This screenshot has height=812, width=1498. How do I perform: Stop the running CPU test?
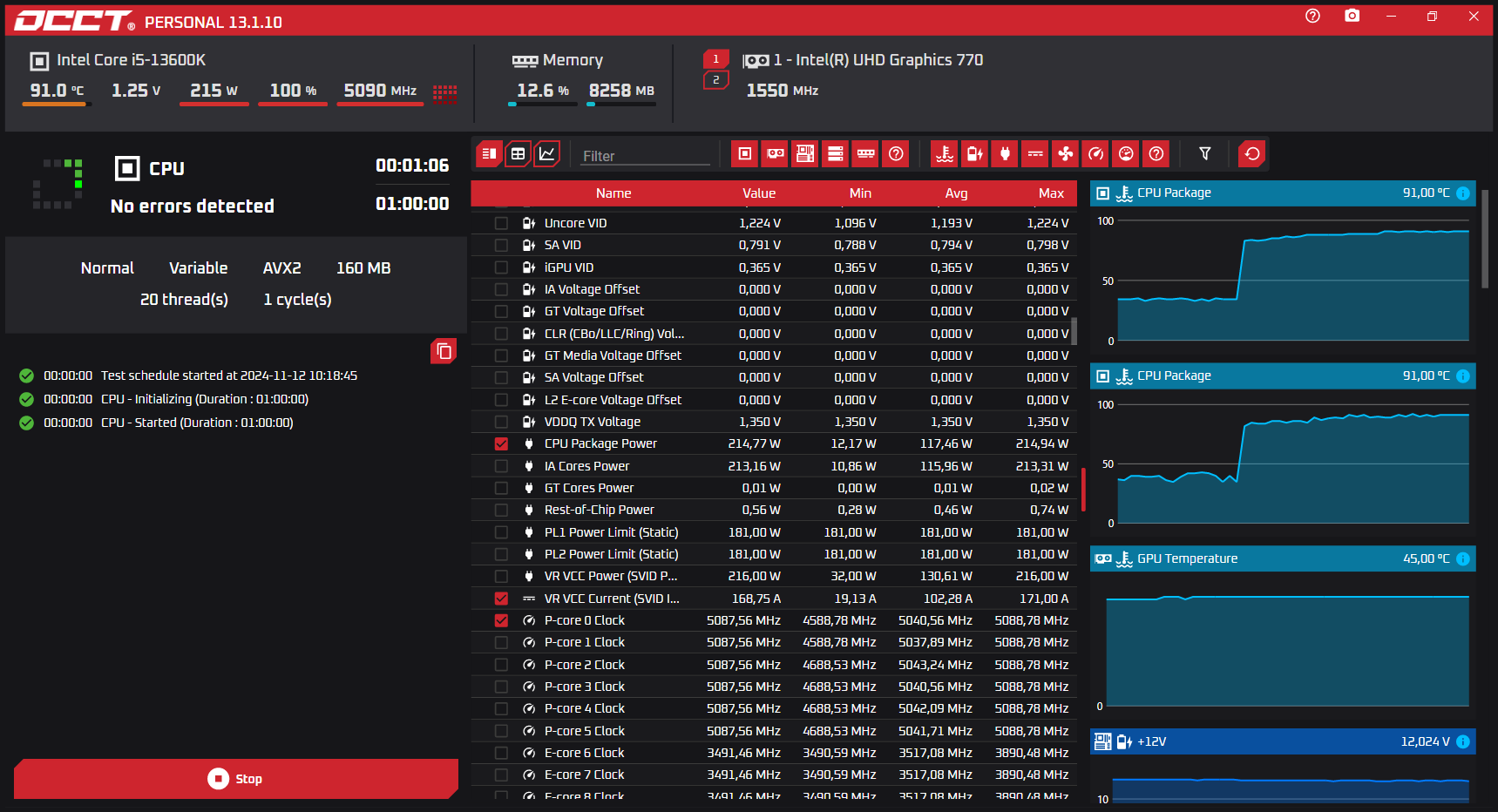coord(236,779)
